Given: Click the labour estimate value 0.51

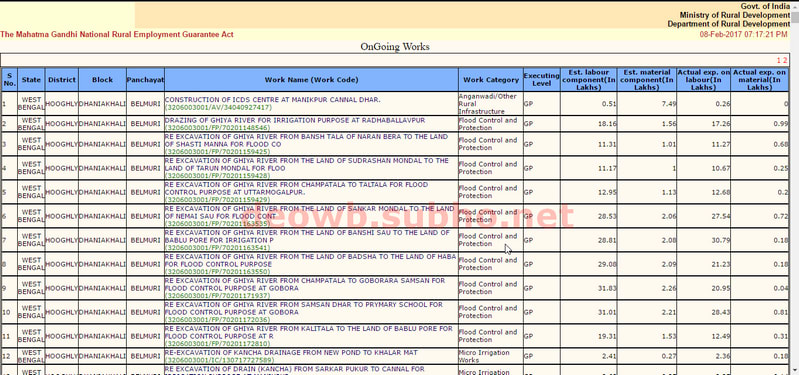Looking at the screenshot, I should pyautogui.click(x=609, y=103).
